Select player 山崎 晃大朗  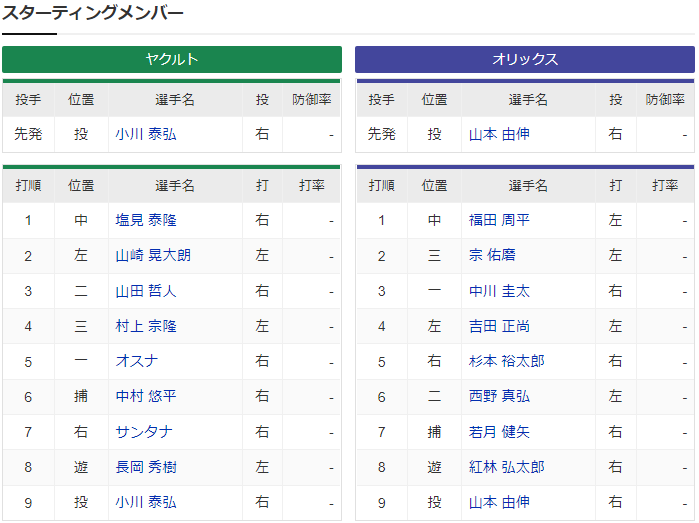pyautogui.click(x=153, y=256)
